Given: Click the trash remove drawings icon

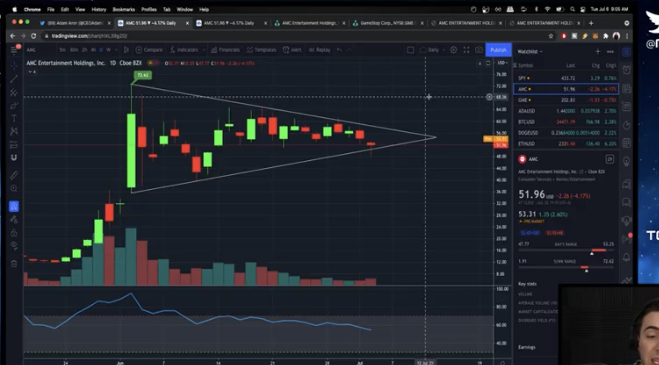Looking at the screenshot, I should [x=14, y=264].
